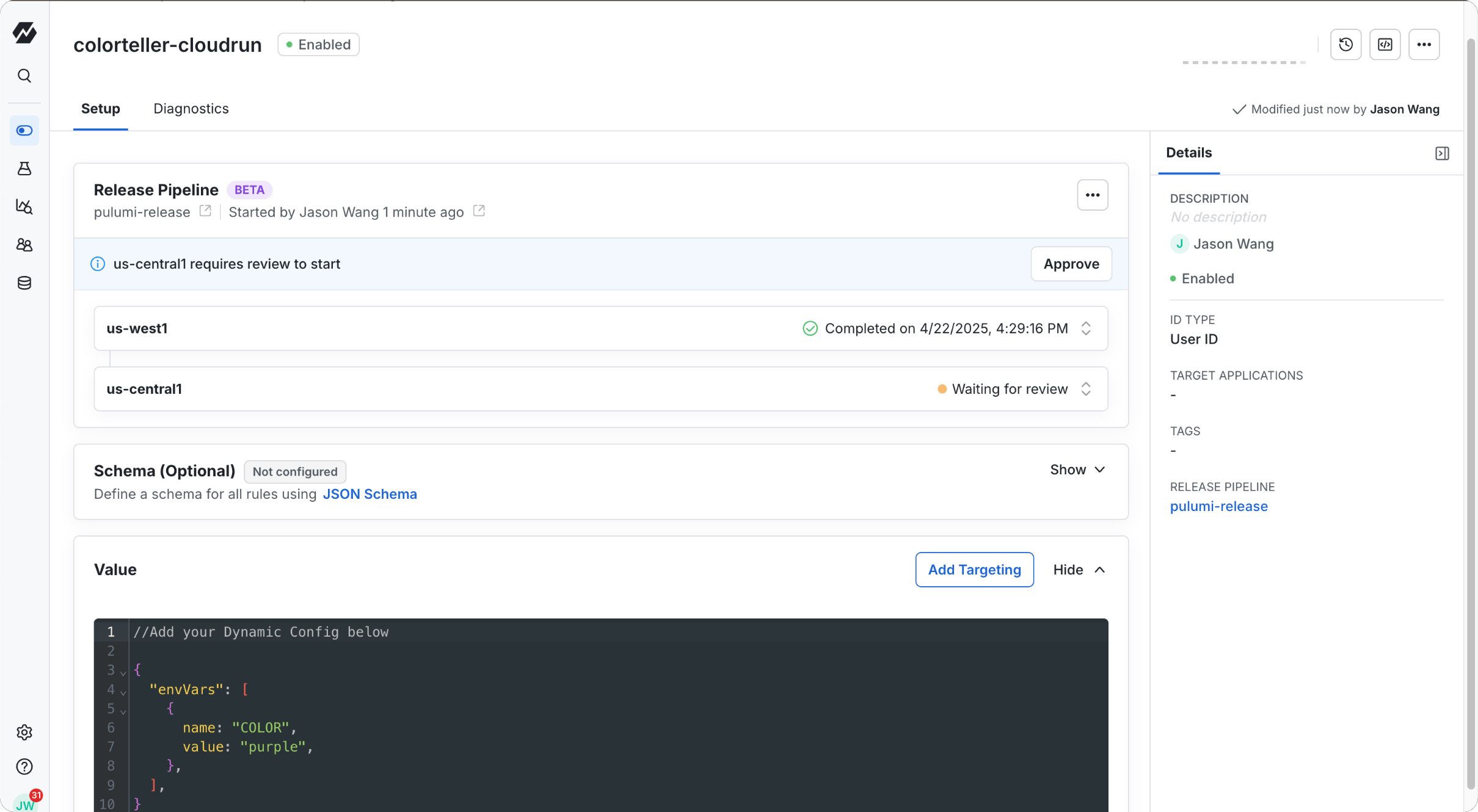Fold envVars array at line 4
1478x812 pixels.
[x=123, y=692]
